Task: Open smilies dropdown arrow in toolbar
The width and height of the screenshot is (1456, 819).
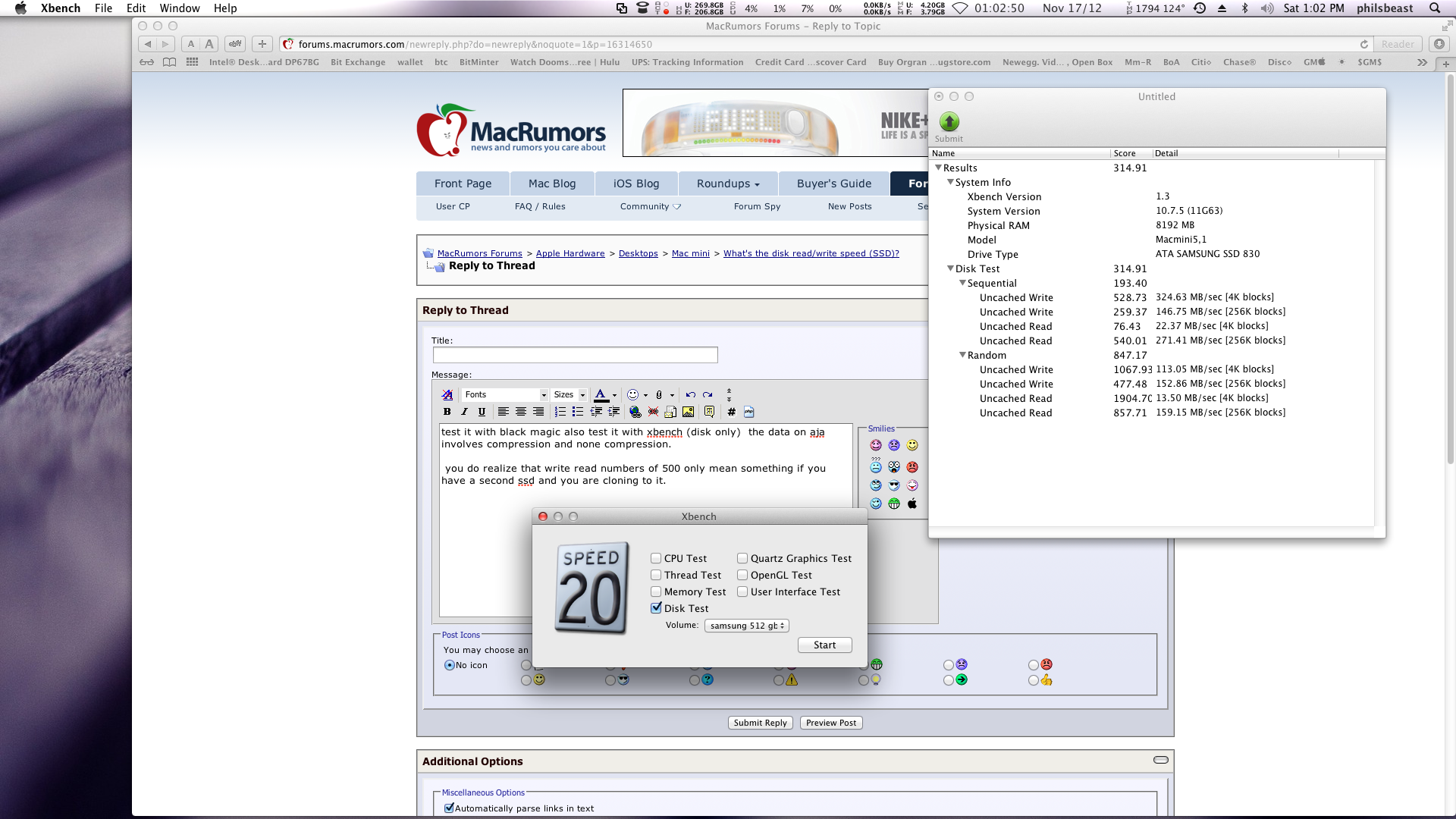Action: pos(645,395)
